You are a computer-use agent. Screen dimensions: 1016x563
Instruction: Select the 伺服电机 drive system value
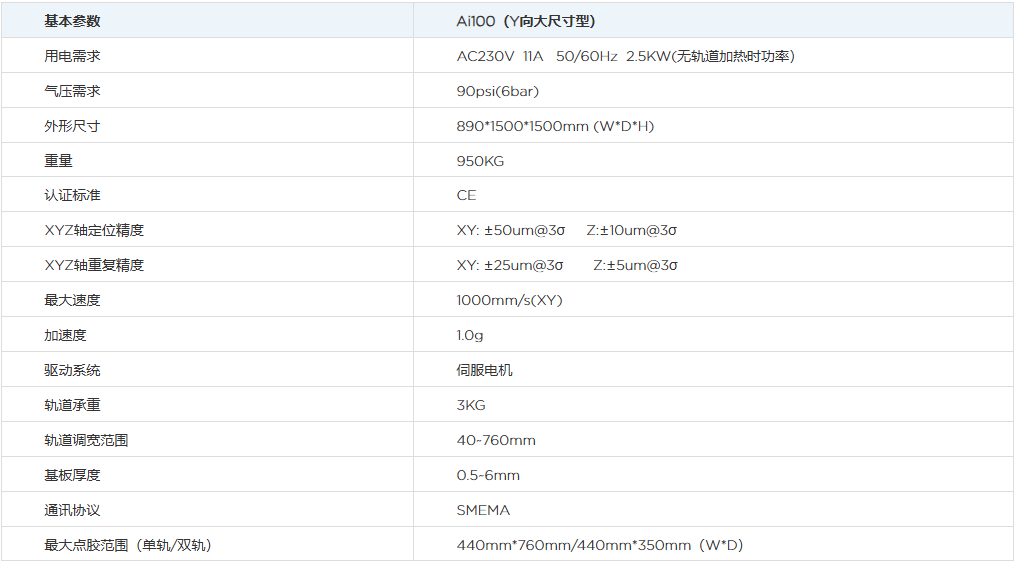[x=484, y=370]
